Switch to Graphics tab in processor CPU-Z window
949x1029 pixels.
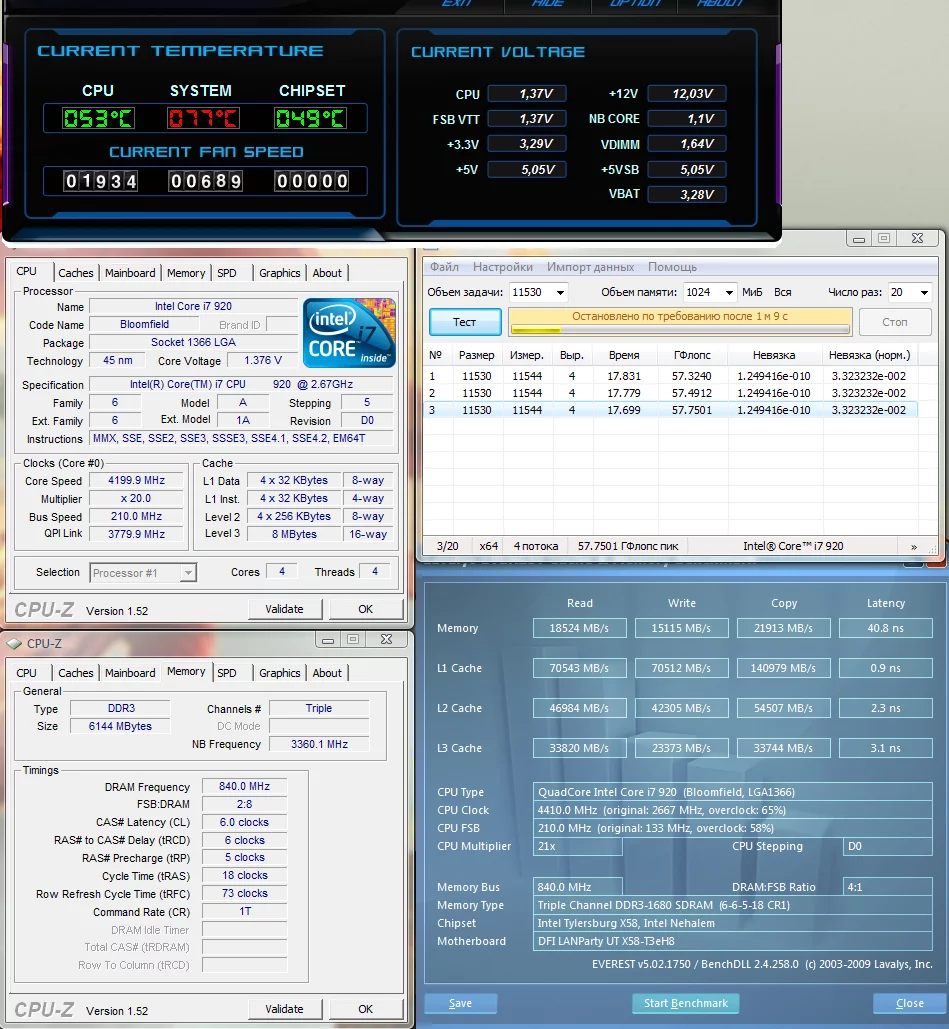point(280,273)
